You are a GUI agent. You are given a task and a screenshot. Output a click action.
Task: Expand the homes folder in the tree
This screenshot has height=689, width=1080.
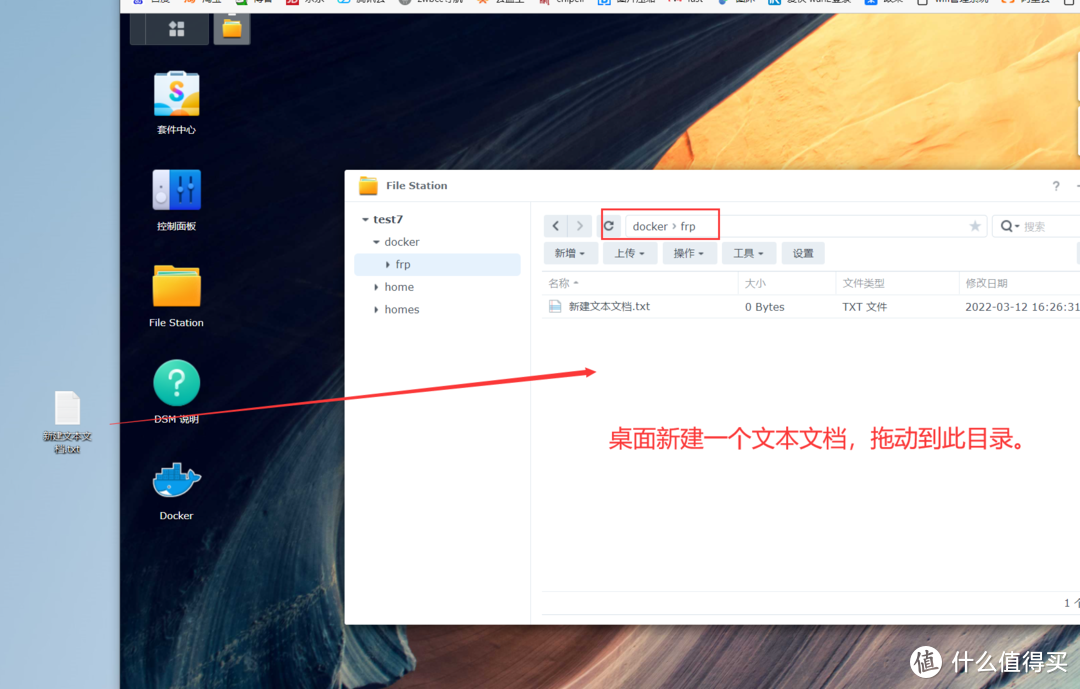click(377, 310)
